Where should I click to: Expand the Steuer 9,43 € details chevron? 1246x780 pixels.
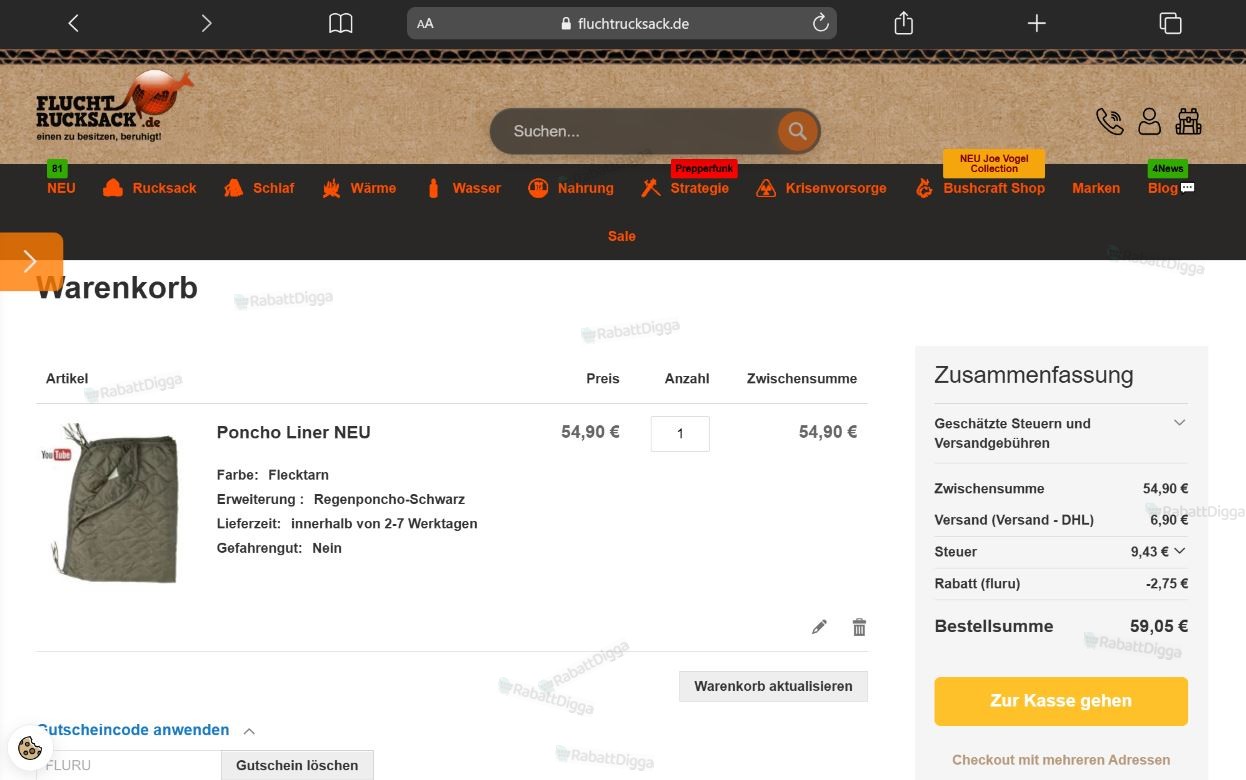pyautogui.click(x=1180, y=551)
